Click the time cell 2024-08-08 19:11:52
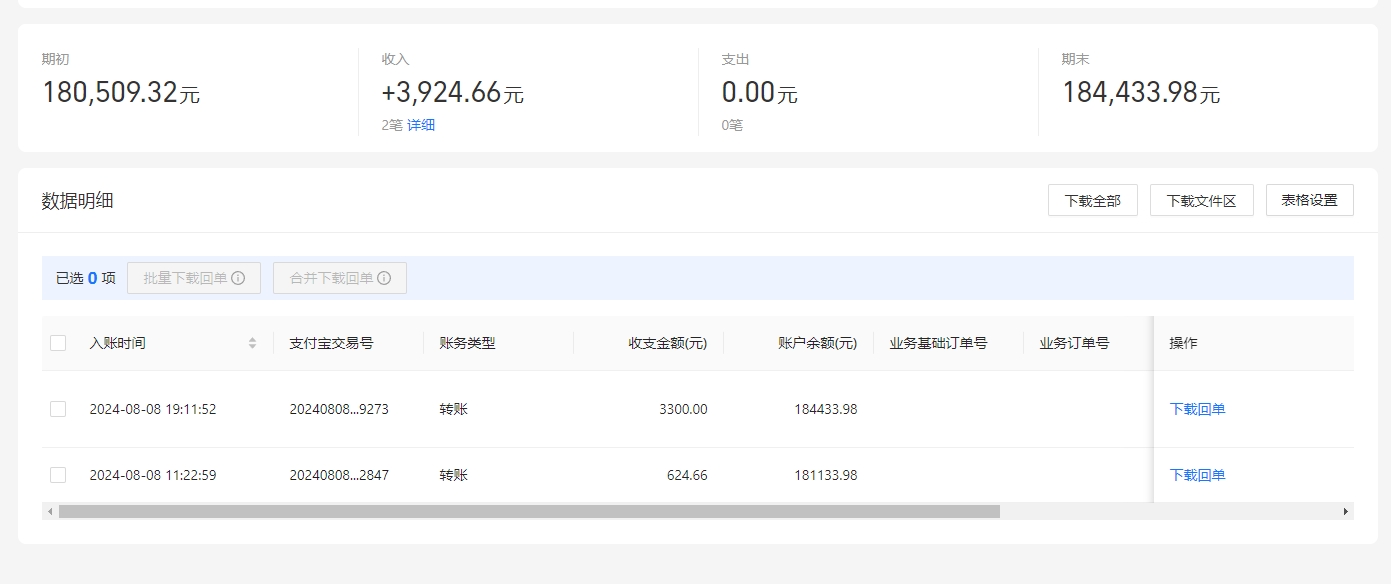The width and height of the screenshot is (1391, 584). [153, 409]
